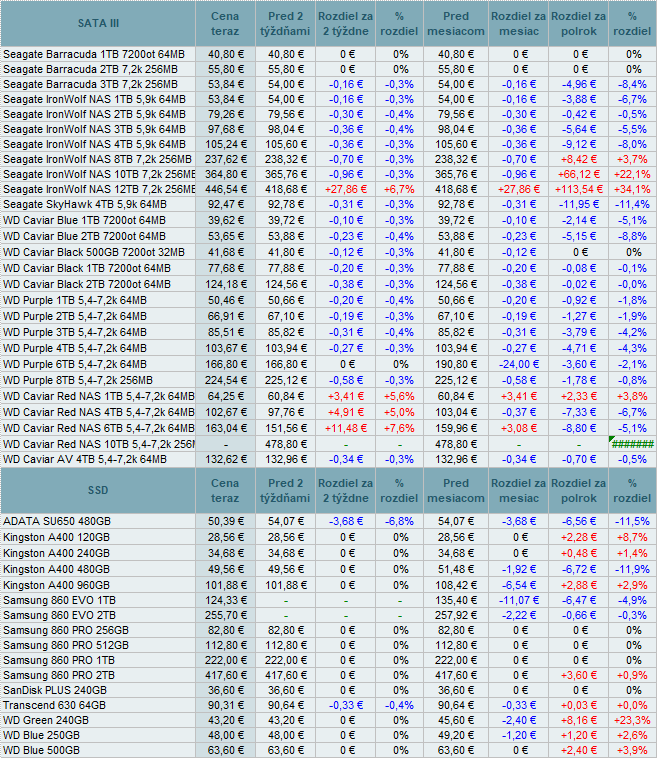
Task: Click the 108,42 € price a month ago
Action: pos(456,585)
